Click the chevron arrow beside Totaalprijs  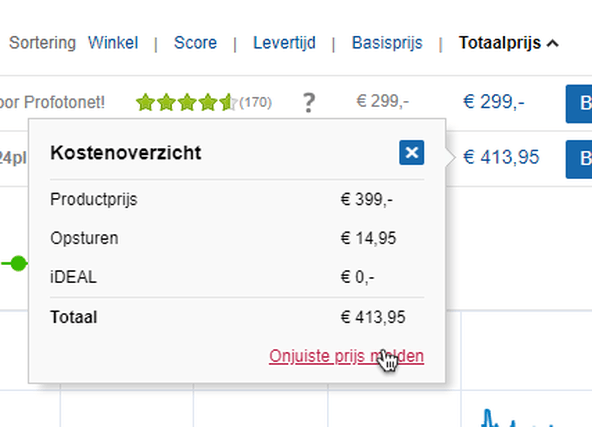tap(553, 43)
